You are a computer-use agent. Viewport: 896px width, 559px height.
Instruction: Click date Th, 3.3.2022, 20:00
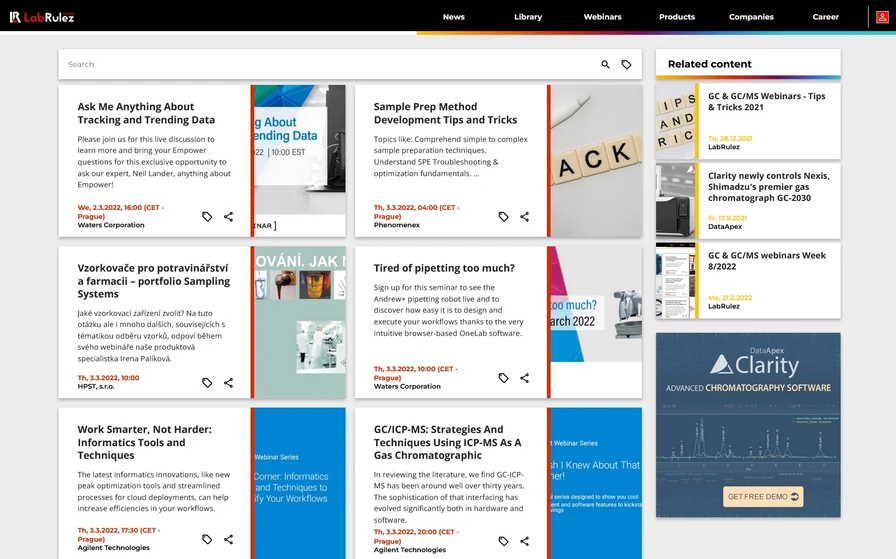point(416,536)
